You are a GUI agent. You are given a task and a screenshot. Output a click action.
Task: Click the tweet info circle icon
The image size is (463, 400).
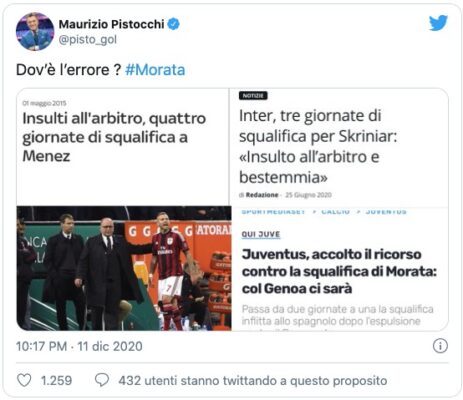pos(440,346)
